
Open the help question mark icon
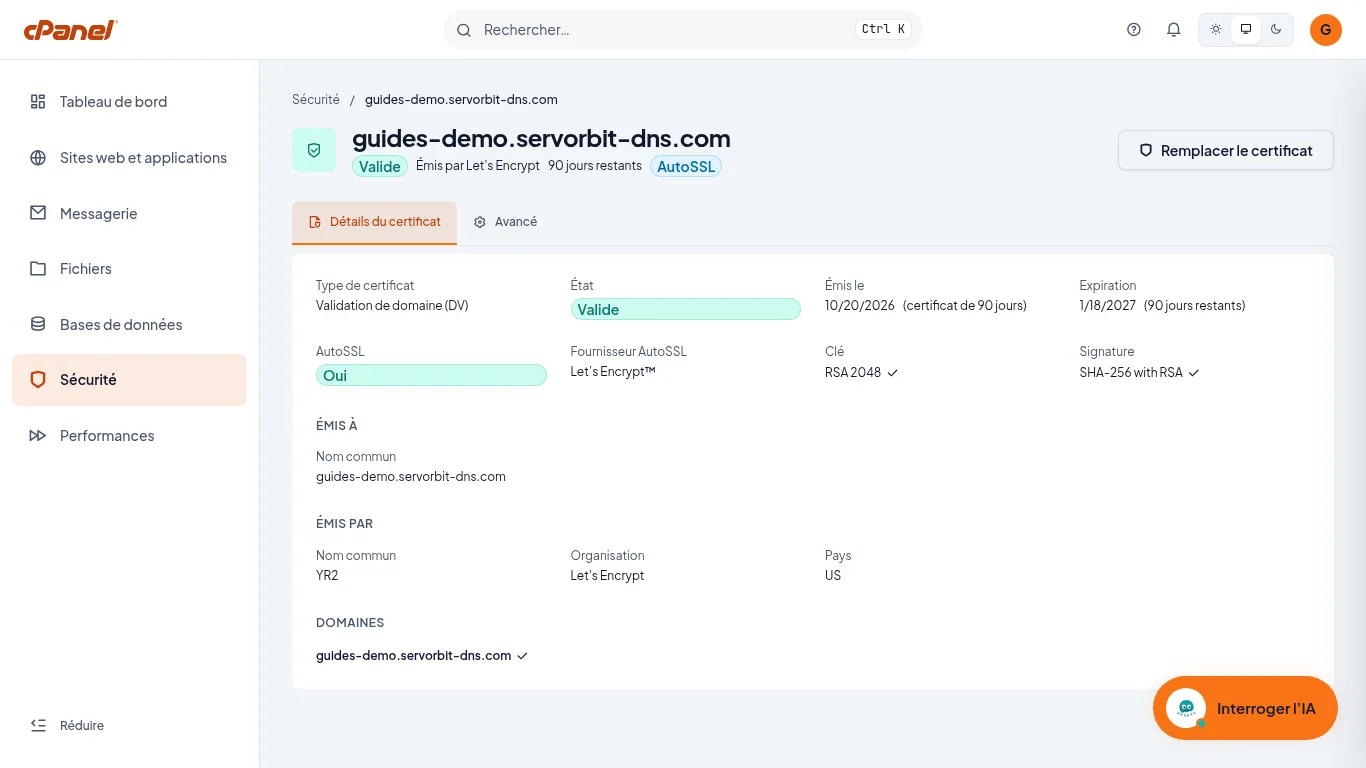pos(1134,30)
